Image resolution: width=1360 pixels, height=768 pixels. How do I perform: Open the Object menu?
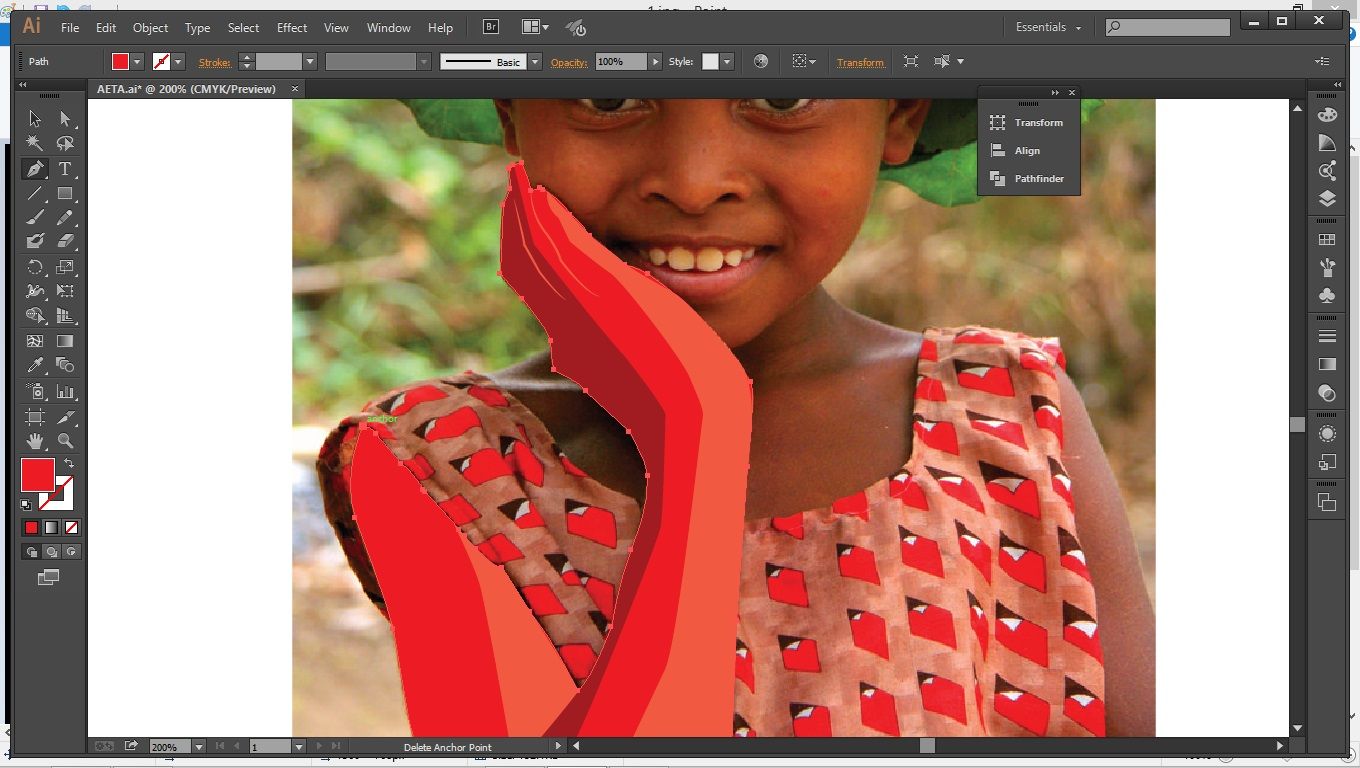point(151,28)
